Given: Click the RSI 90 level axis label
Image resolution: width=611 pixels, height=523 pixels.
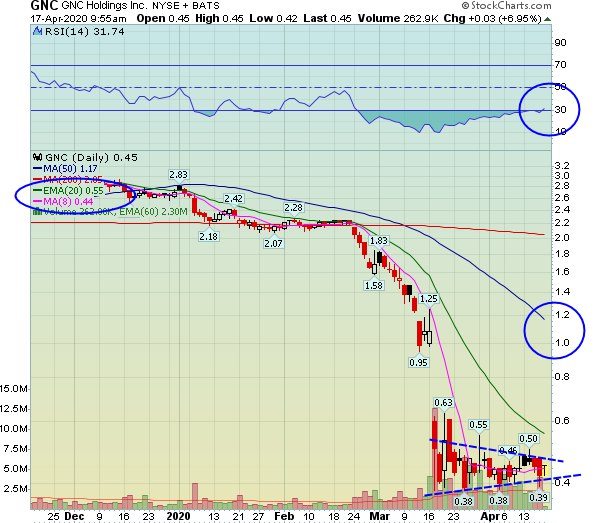Looking at the screenshot, I should point(560,42).
